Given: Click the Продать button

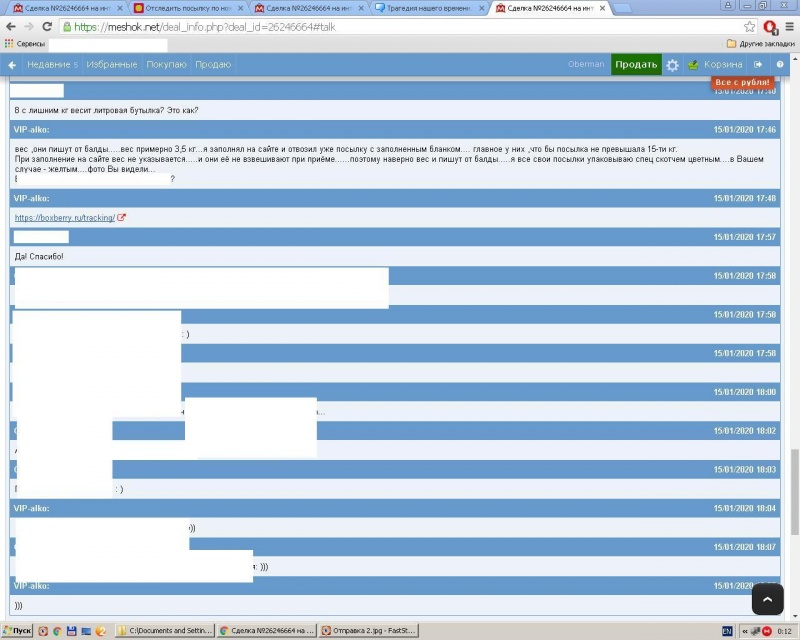Looking at the screenshot, I should 636,64.
